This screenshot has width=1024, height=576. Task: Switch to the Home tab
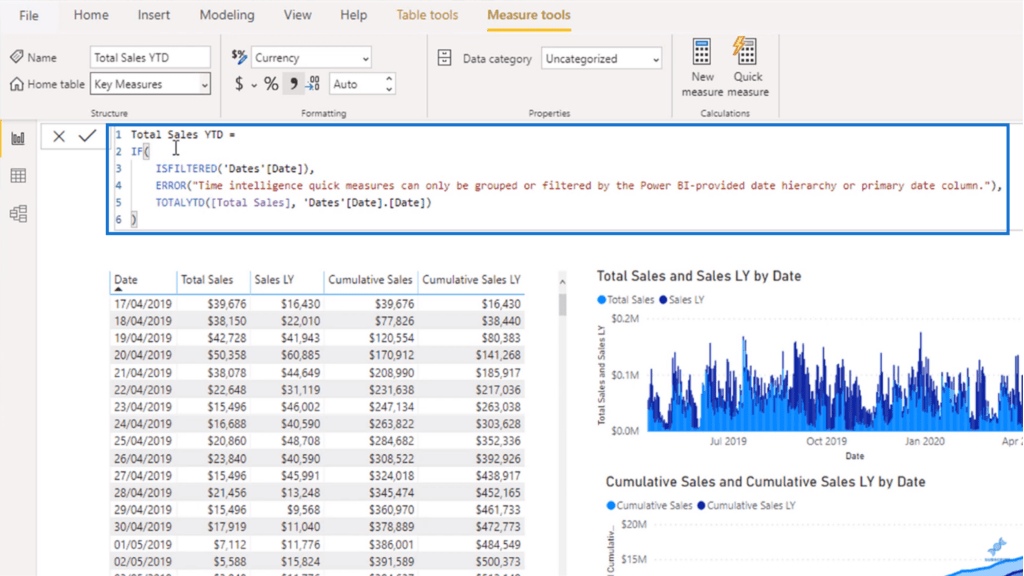pos(91,15)
